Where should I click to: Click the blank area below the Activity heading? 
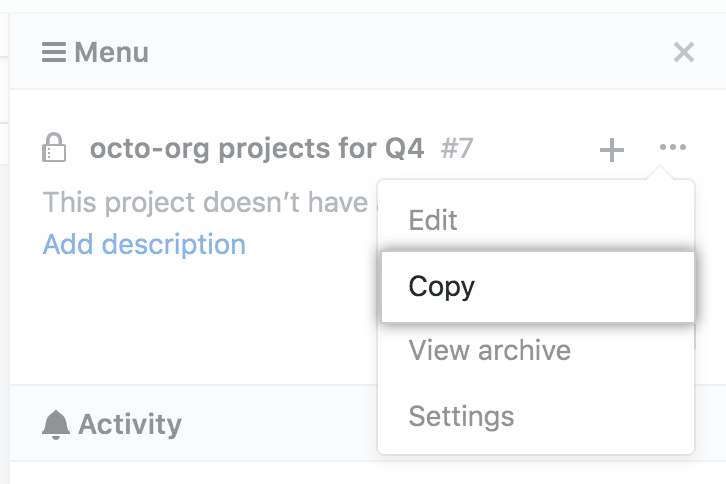[x=190, y=472]
